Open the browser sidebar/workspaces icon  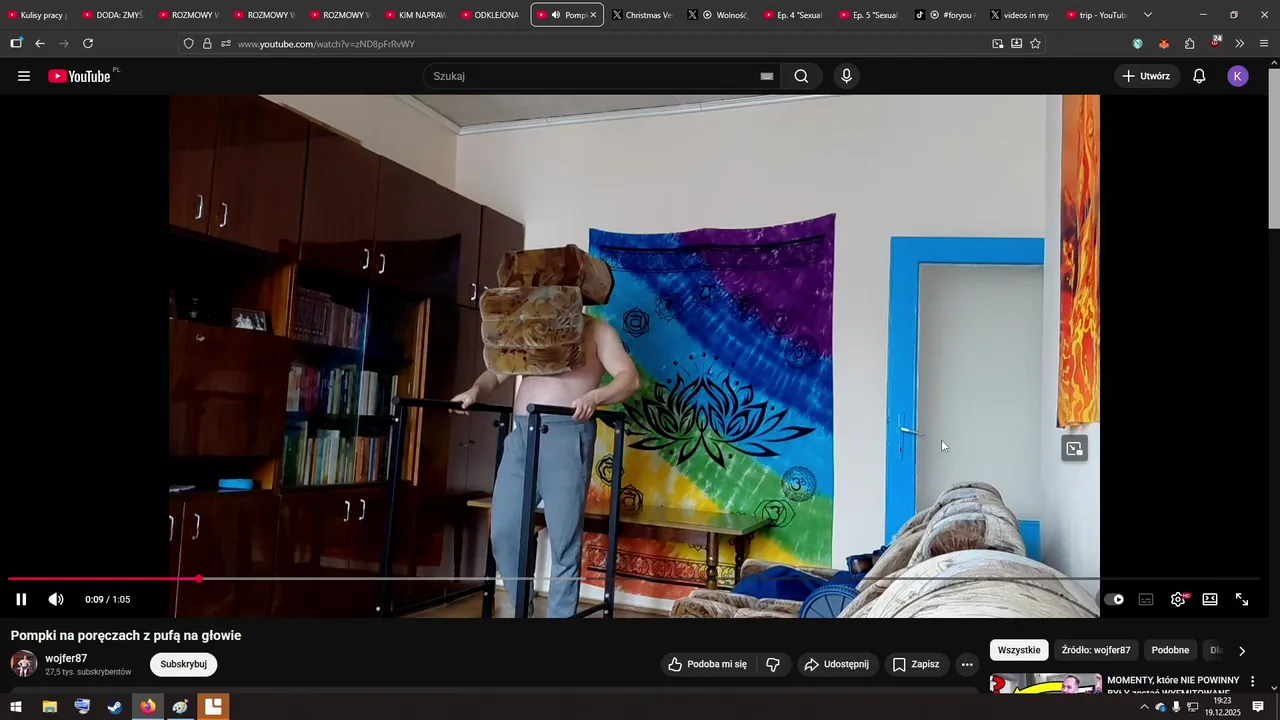click(x=16, y=44)
